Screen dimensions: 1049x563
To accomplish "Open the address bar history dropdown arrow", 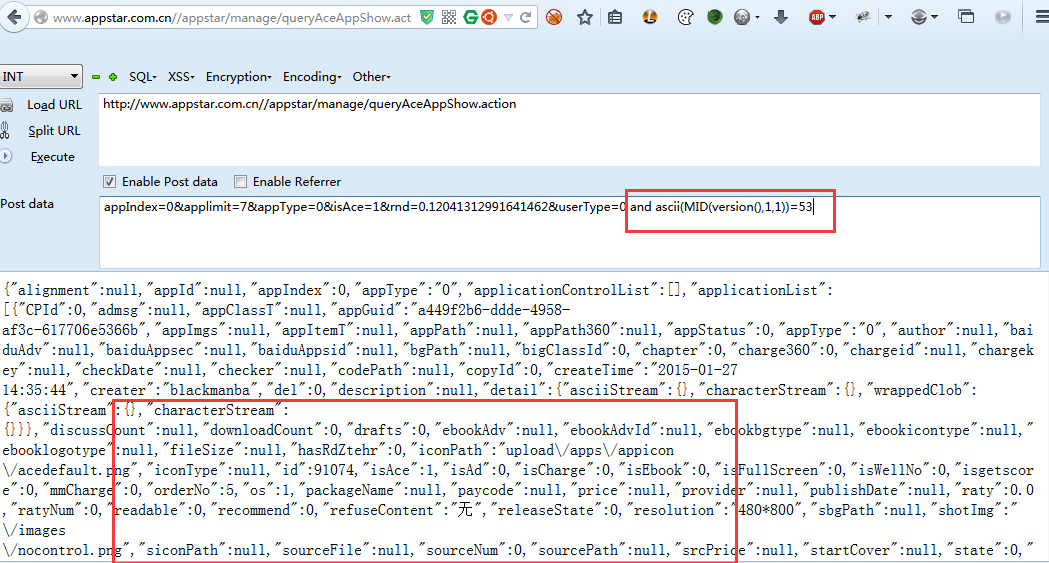I will [508, 18].
